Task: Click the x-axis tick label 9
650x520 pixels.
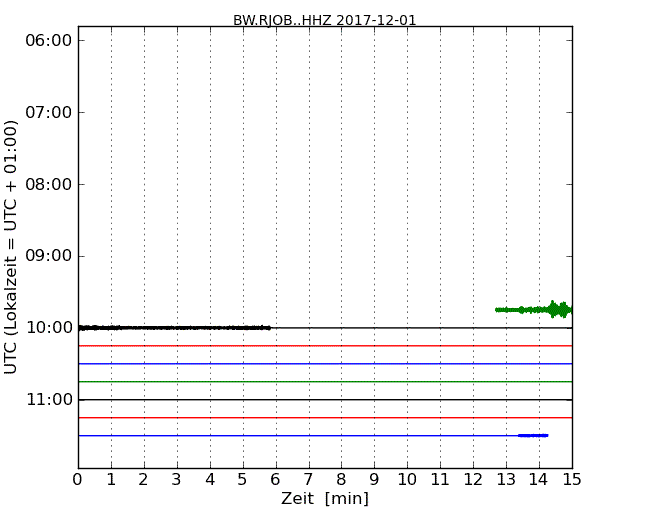Action: point(374,479)
